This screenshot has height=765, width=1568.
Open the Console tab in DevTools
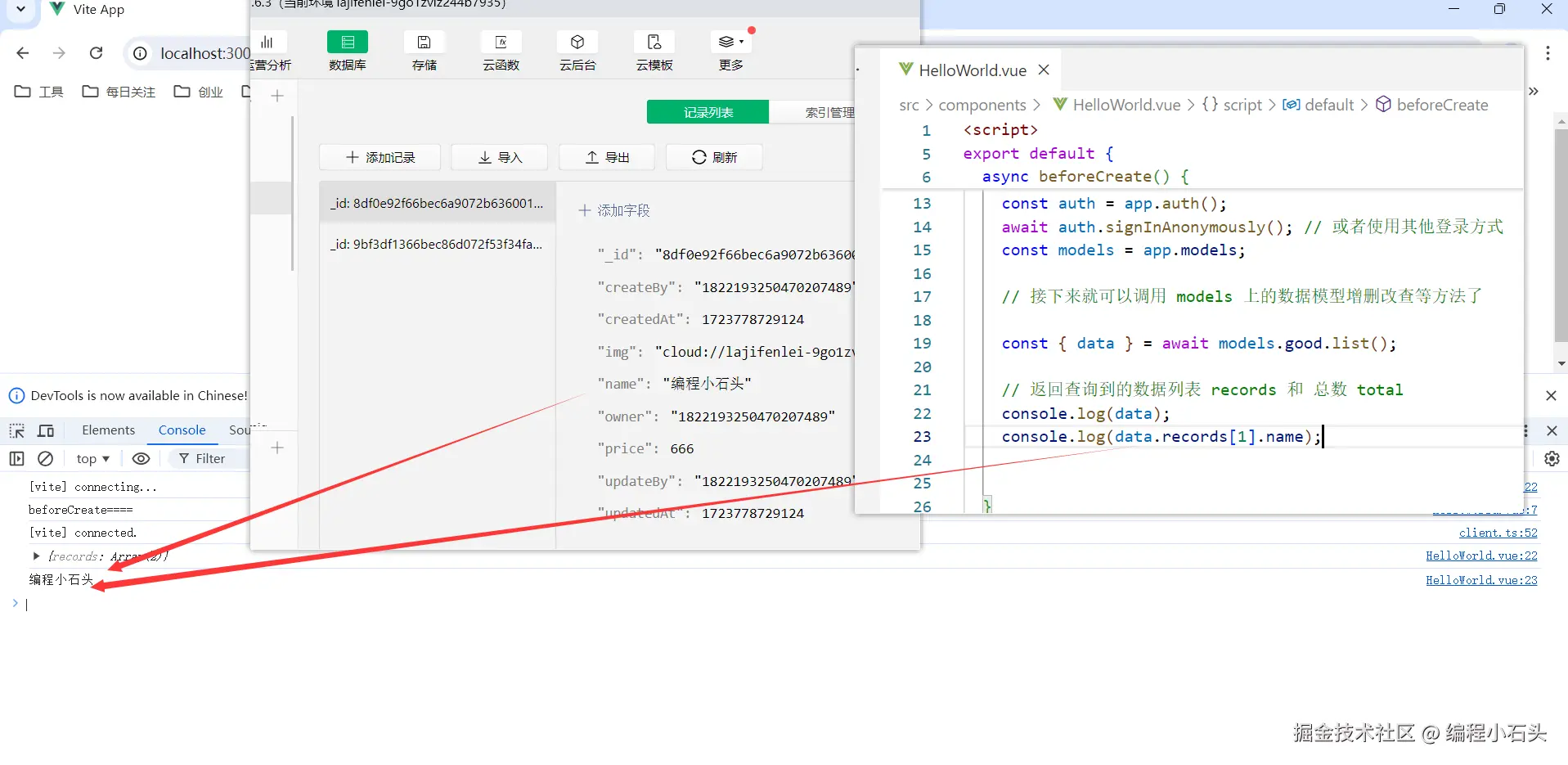point(182,430)
